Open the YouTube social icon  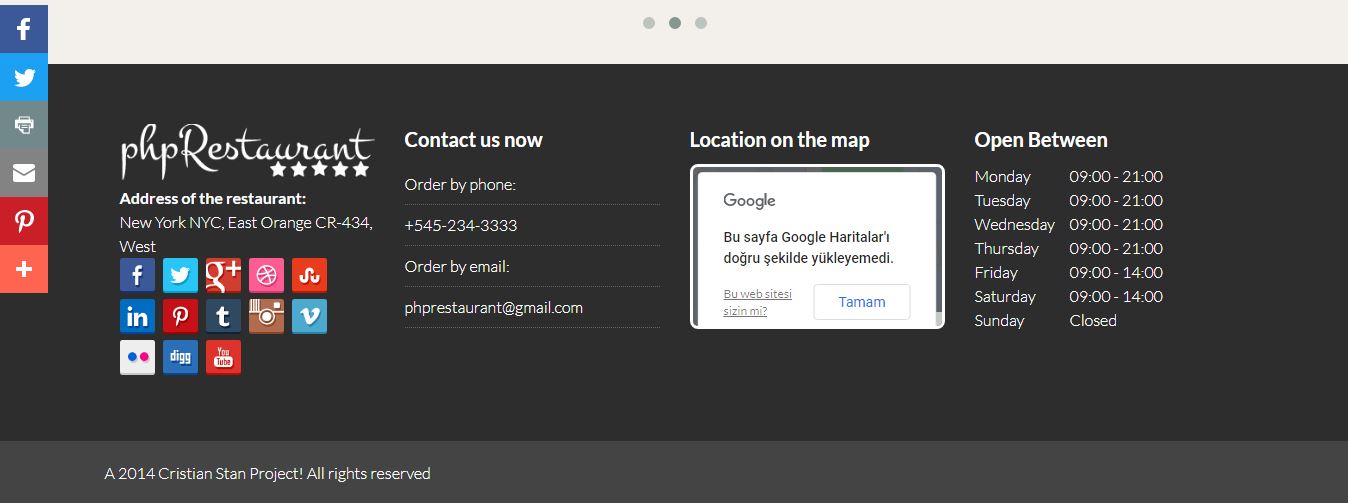(223, 357)
